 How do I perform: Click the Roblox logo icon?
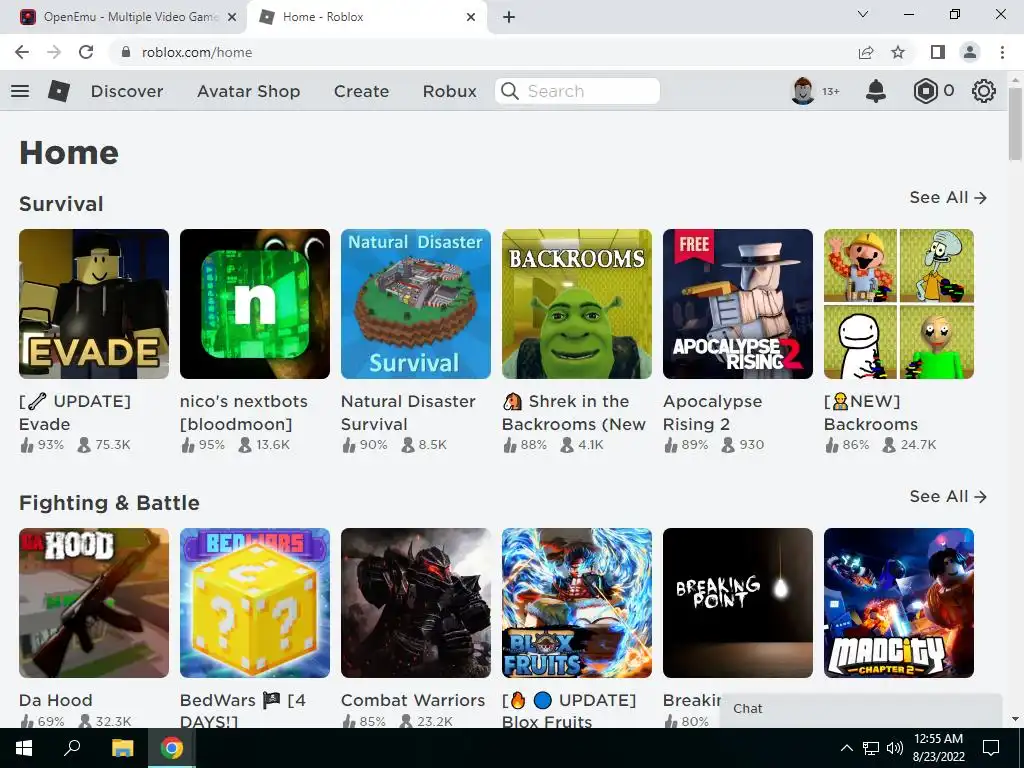click(x=59, y=91)
